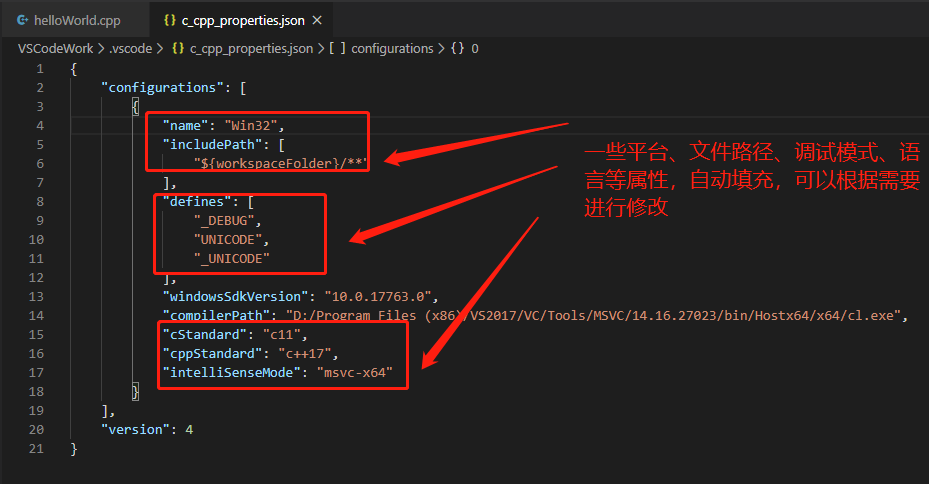929x484 pixels.
Task: Open VSCodeWork breadcrumb
Action: (55, 49)
